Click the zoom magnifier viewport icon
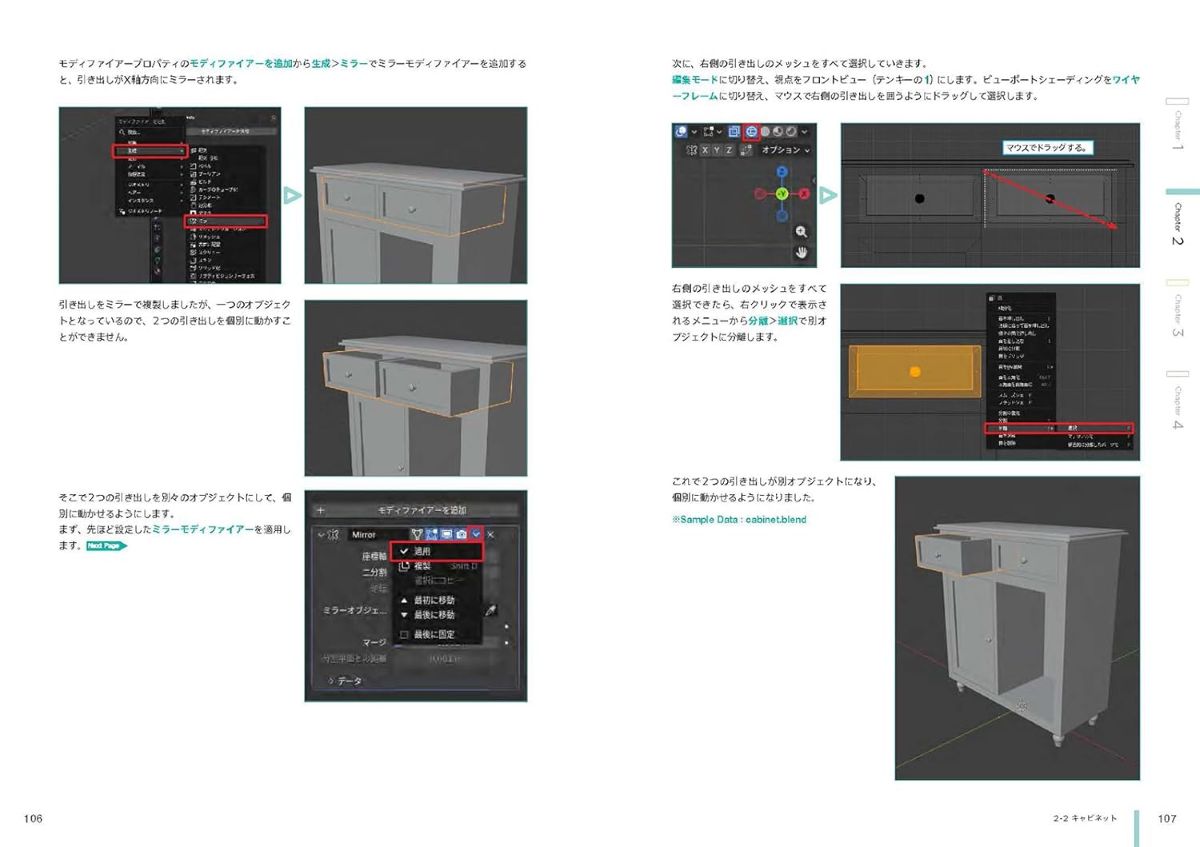Image resolution: width=1200 pixels, height=847 pixels. (801, 231)
